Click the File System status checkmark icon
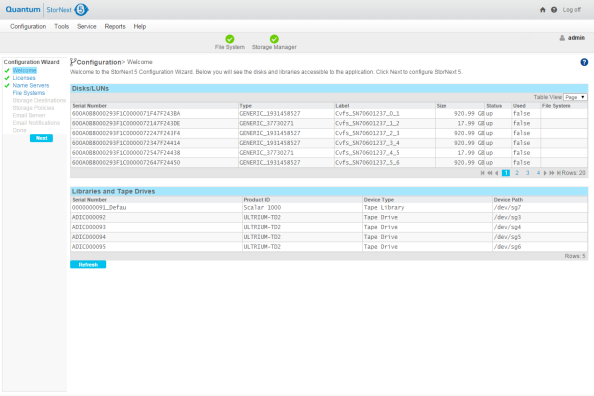Image resolution: width=594 pixels, height=396 pixels. [x=230, y=39]
